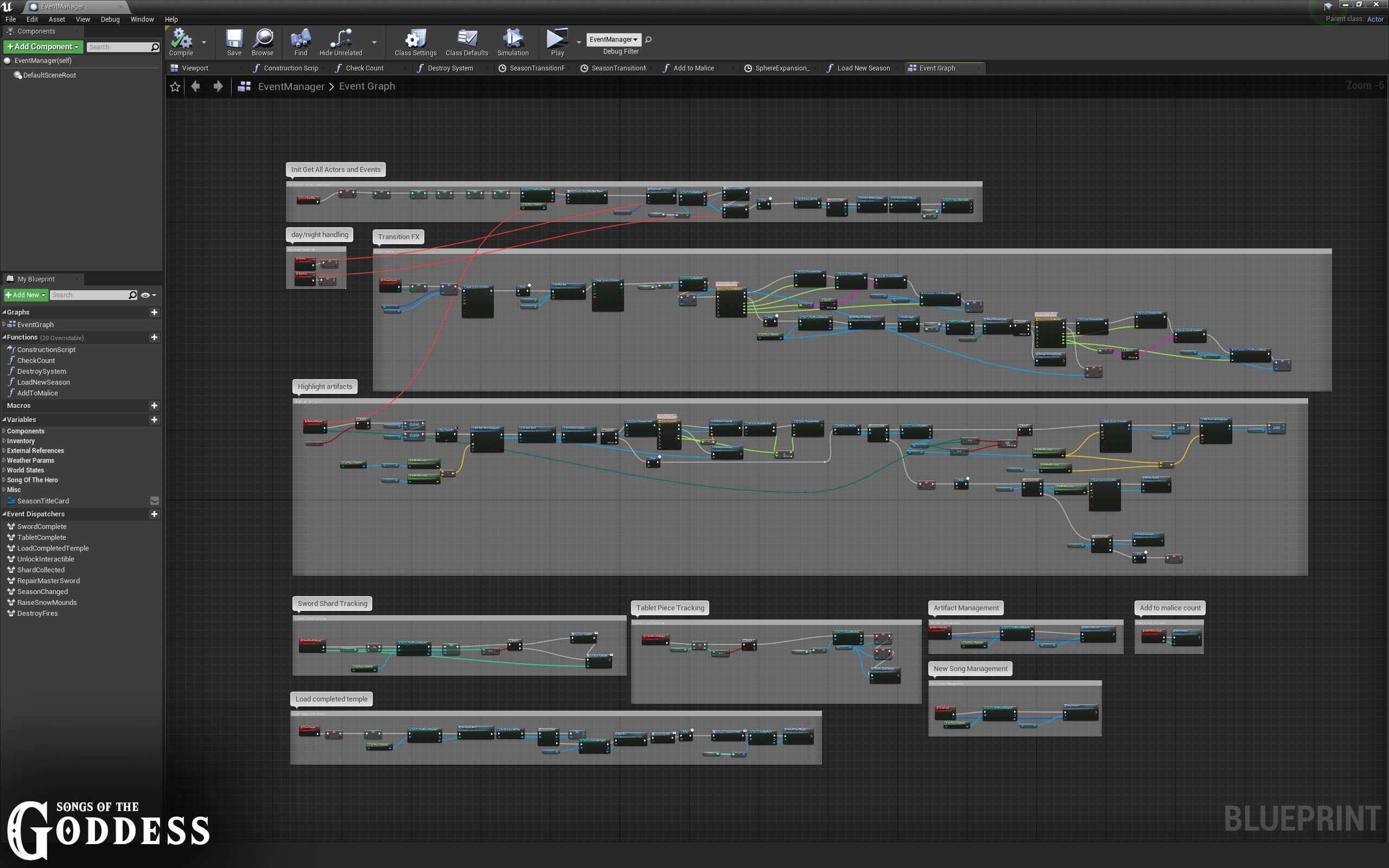Open Class Defaults from toolbar
The image size is (1389, 868).
(467, 39)
